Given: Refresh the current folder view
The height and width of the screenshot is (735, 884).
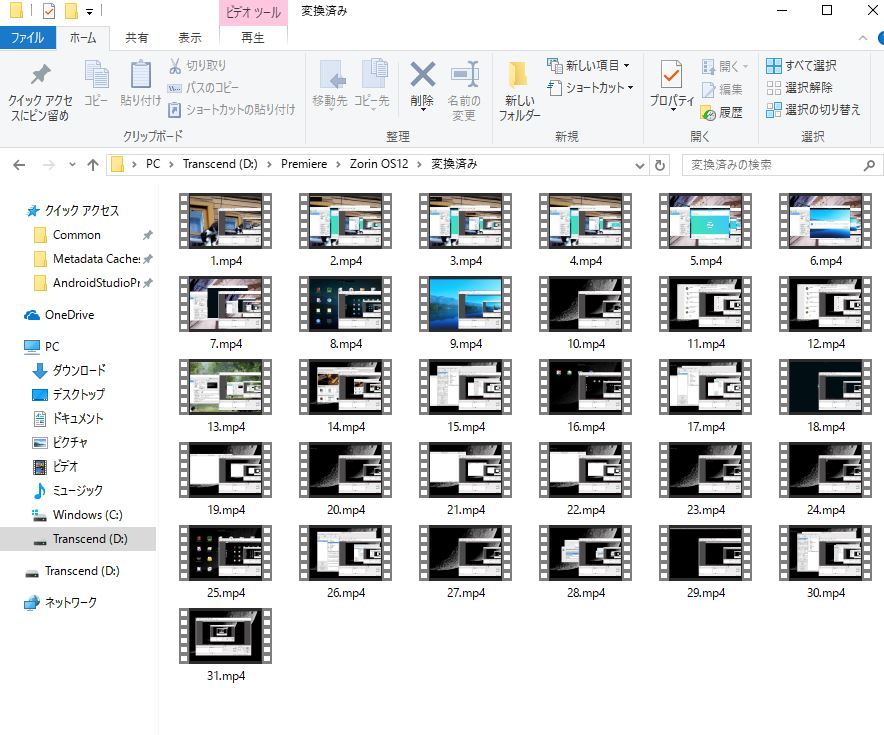Looking at the screenshot, I should point(660,165).
